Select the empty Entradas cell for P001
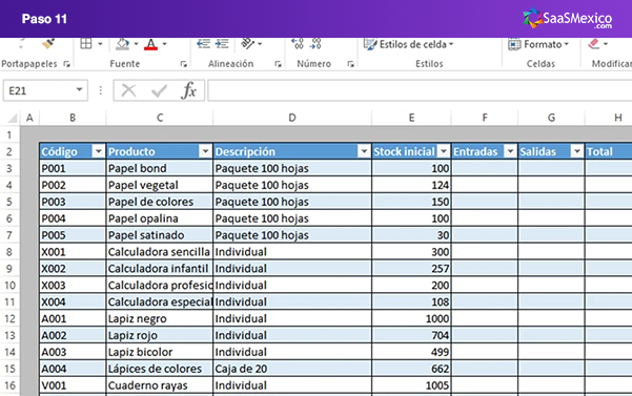The image size is (632, 396). tap(484, 169)
